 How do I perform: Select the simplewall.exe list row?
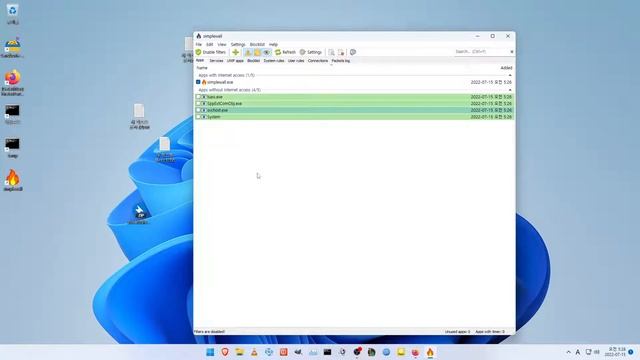(x=354, y=82)
